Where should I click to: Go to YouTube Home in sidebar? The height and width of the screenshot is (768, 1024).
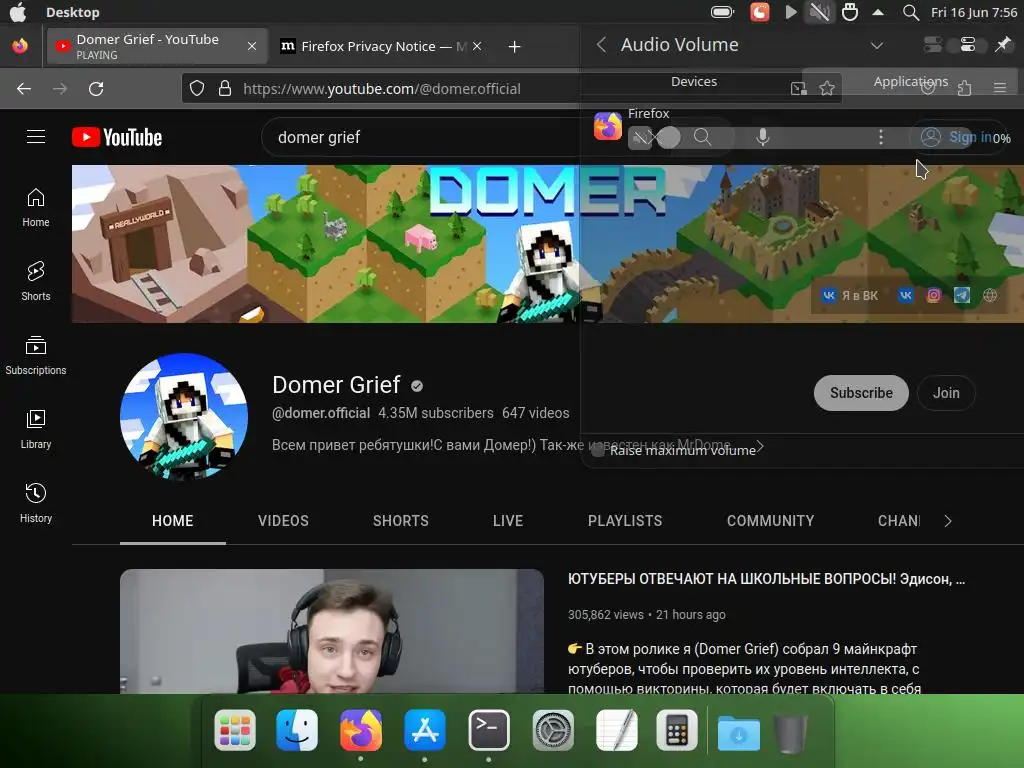pos(36,208)
